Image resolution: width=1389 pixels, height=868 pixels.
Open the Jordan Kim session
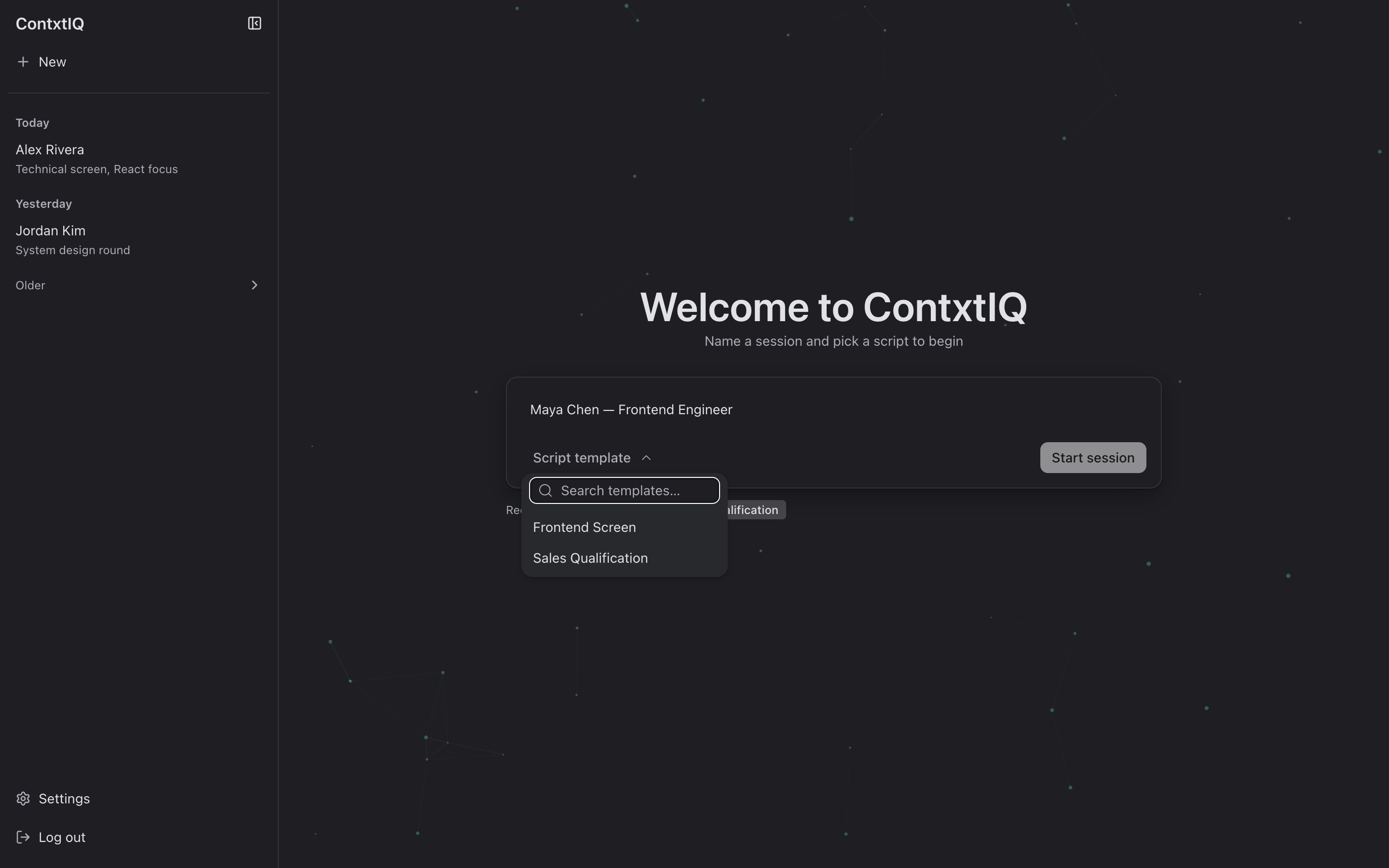click(x=139, y=239)
